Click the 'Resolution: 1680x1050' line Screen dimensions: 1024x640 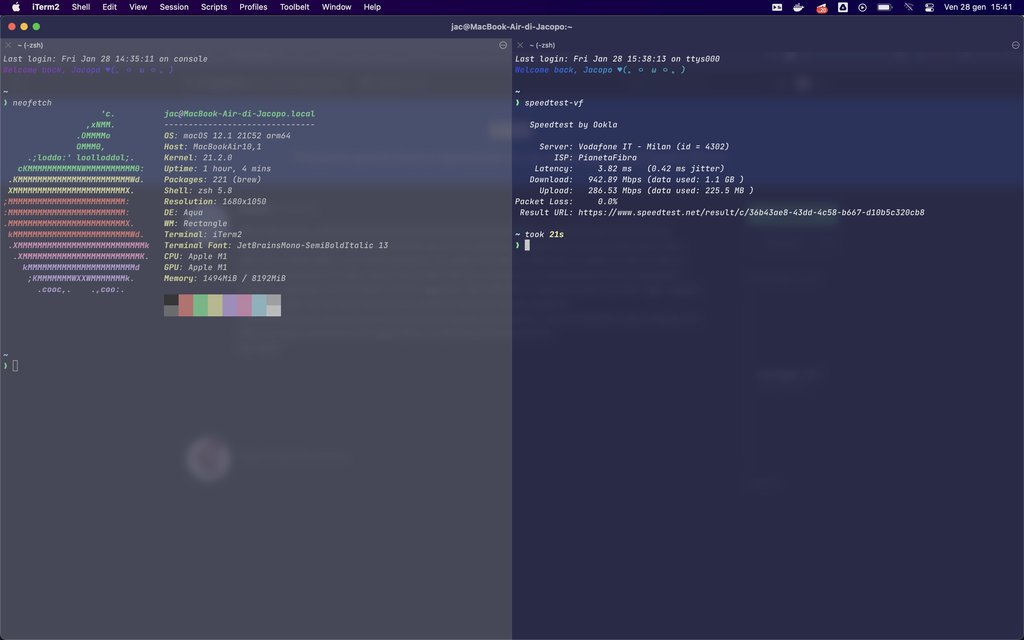pyautogui.click(x=215, y=202)
